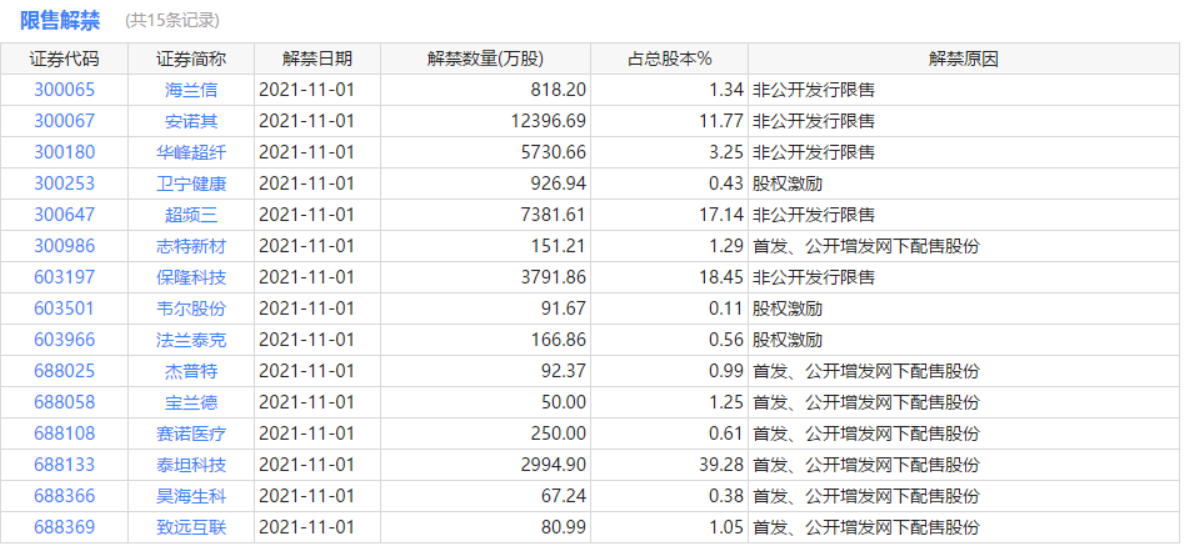The image size is (1185, 548).
Task: Click the 解禁数量(万股) column header
Action: [x=485, y=59]
